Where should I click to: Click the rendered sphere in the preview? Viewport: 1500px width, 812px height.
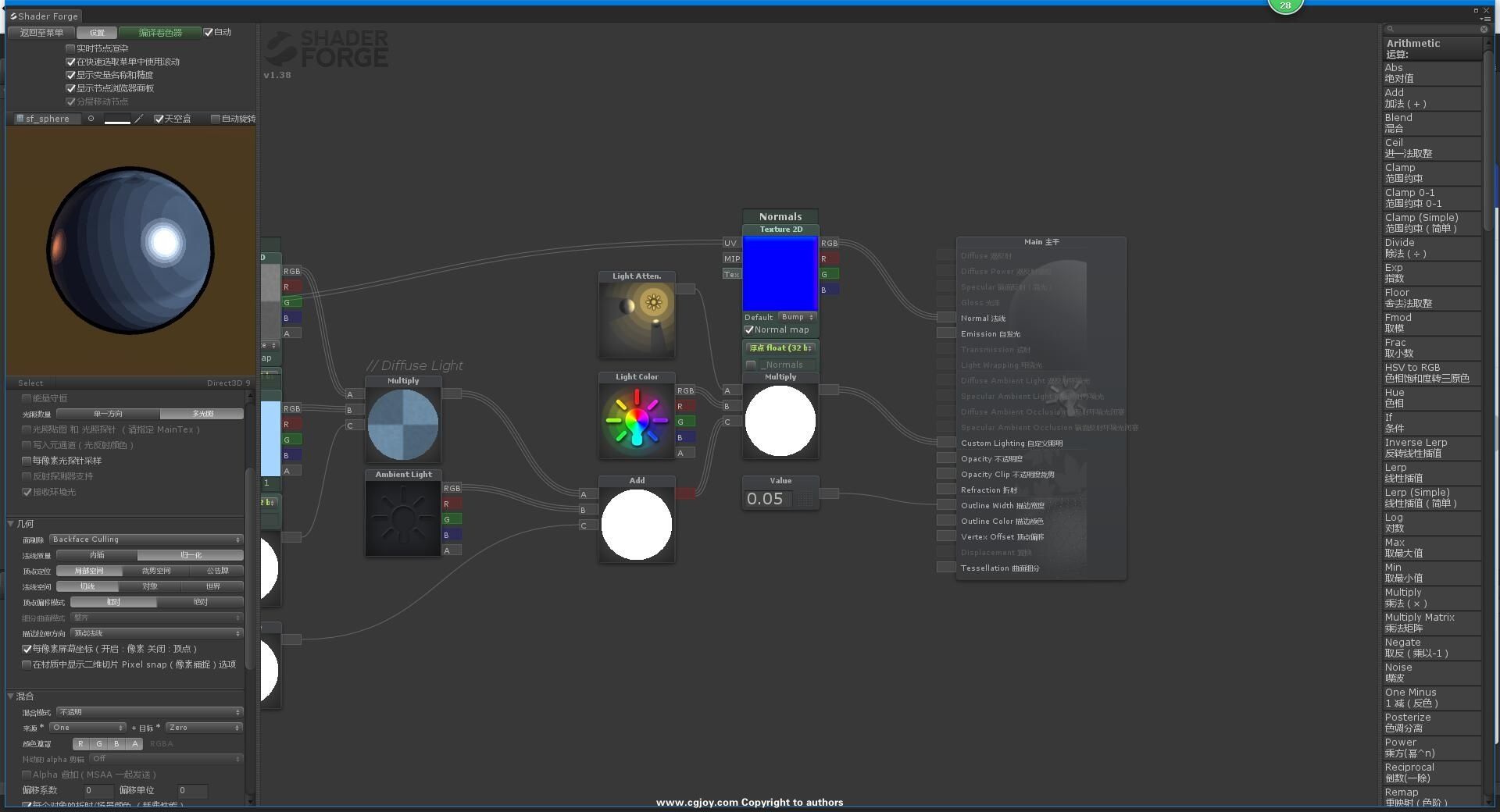tap(130, 250)
